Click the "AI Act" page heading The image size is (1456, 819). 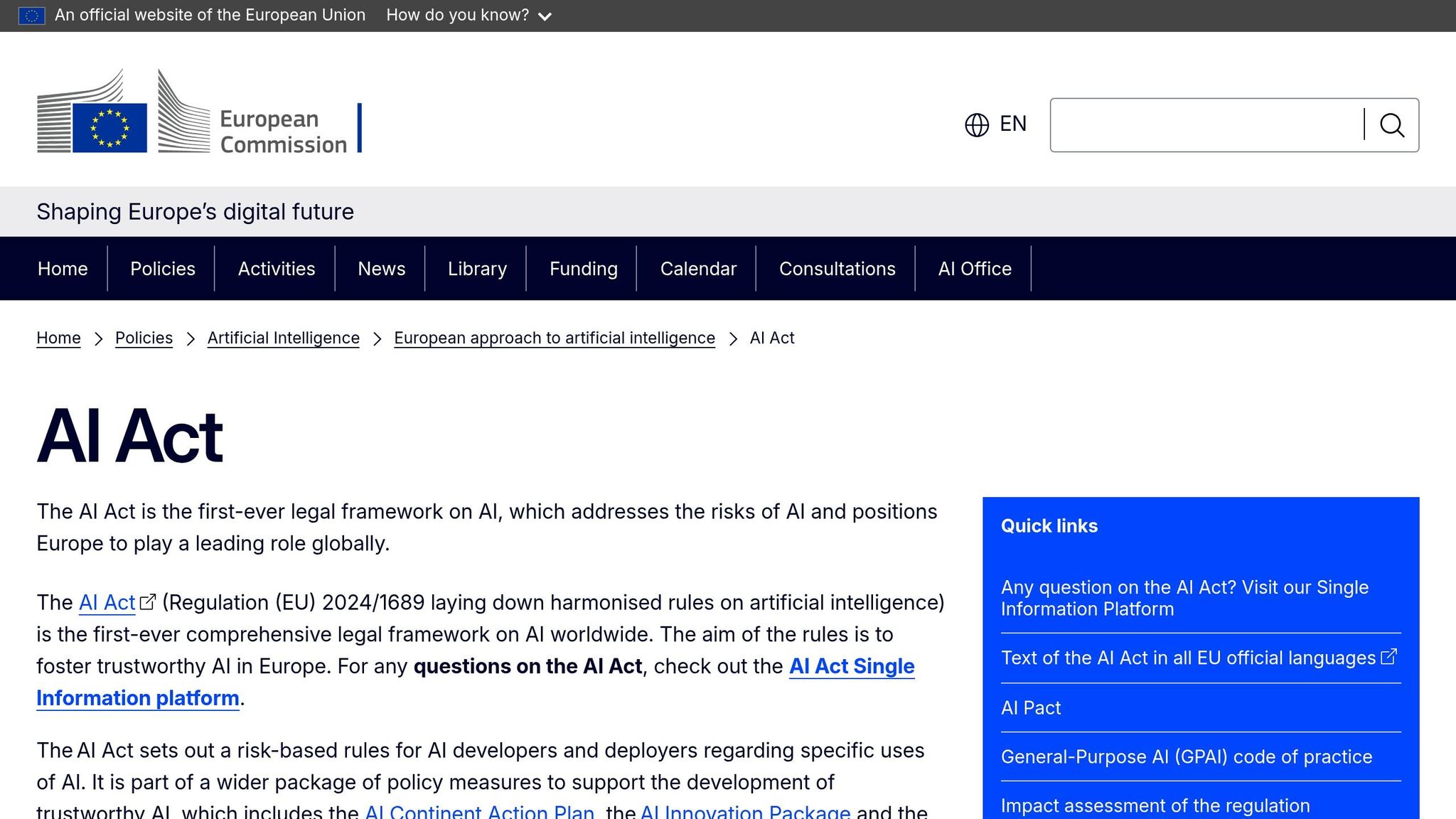click(130, 436)
